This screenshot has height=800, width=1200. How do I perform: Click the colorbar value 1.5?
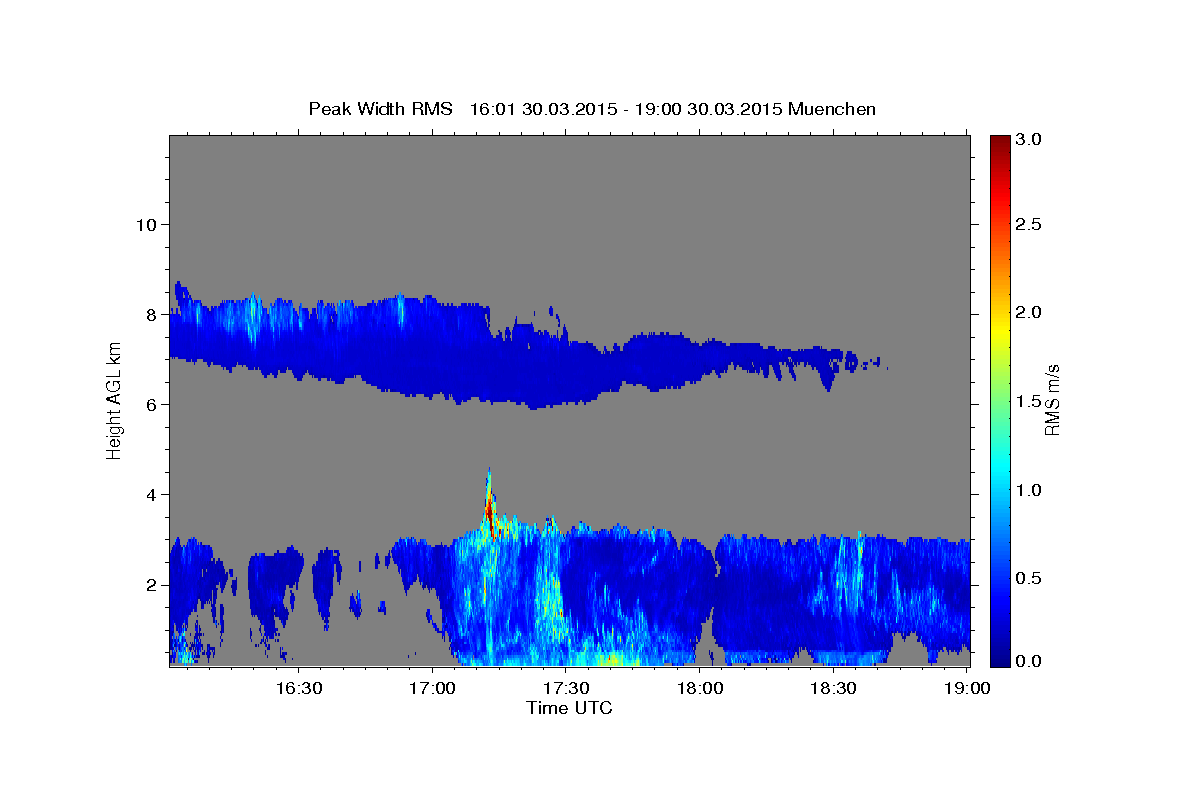(1029, 401)
